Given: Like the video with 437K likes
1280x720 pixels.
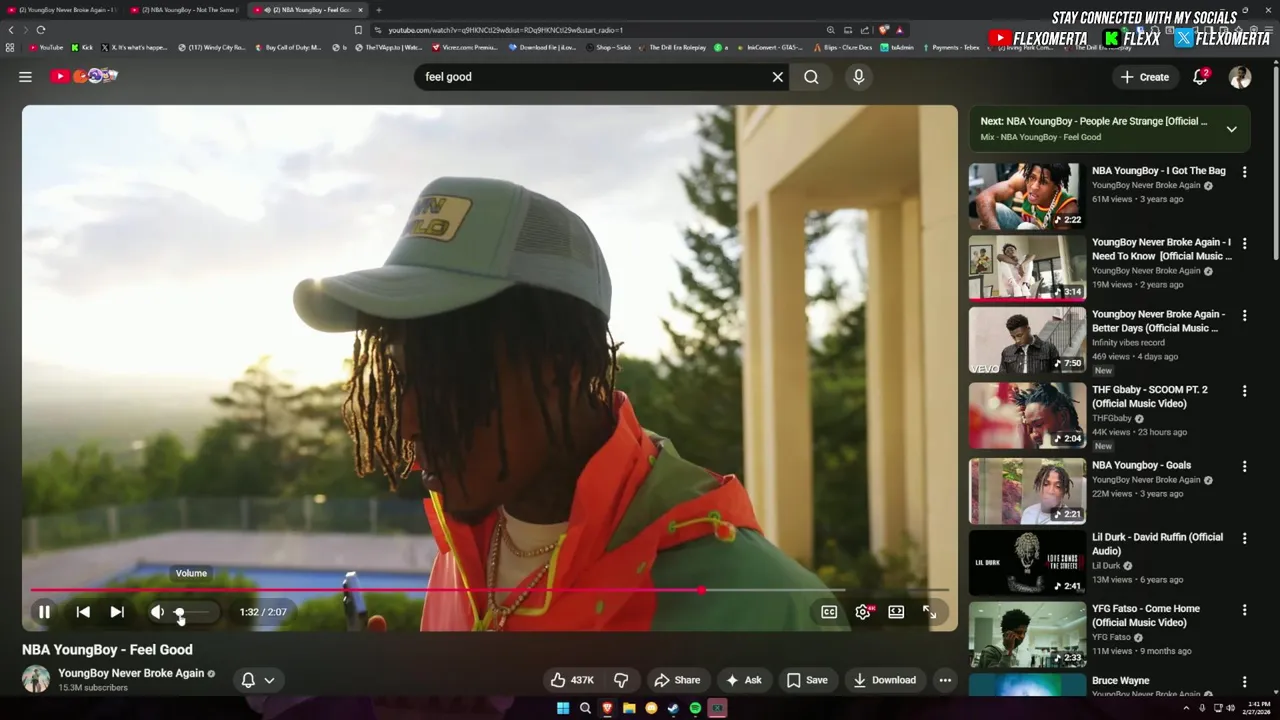Looking at the screenshot, I should [572, 680].
